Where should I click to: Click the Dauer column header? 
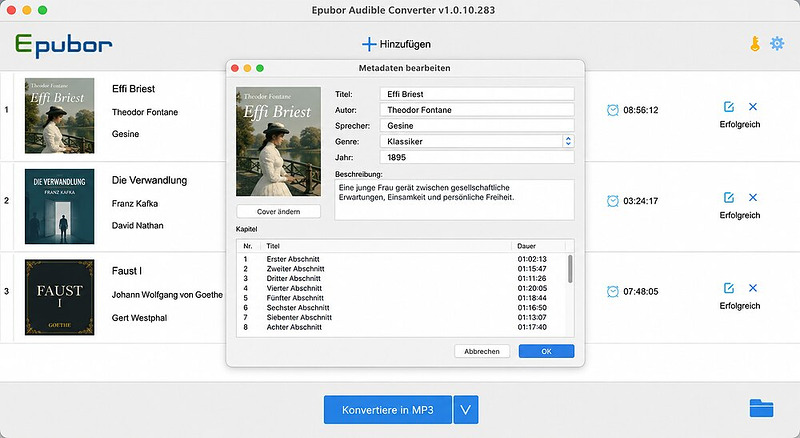tap(527, 246)
